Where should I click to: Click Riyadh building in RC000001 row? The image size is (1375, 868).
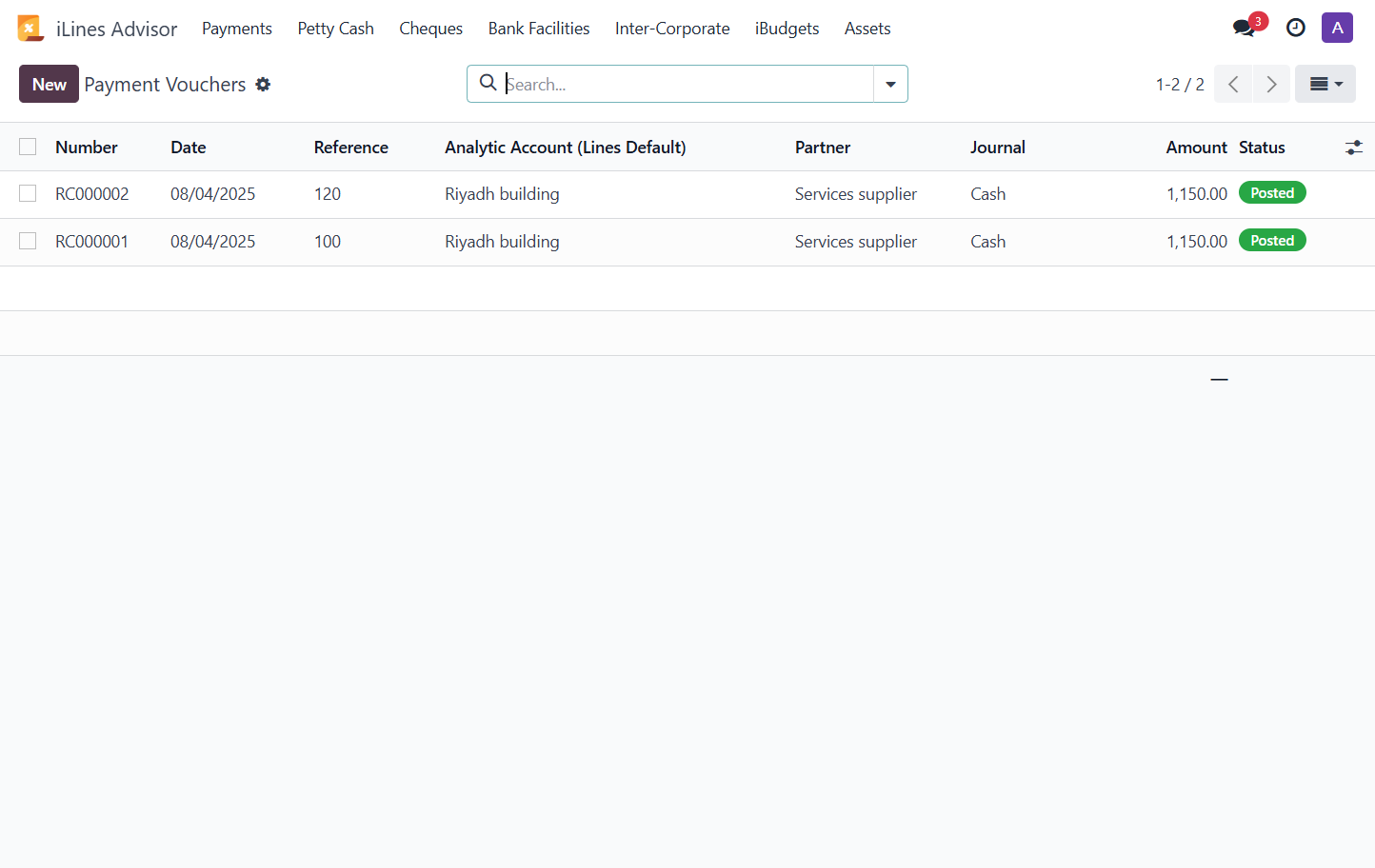coord(502,242)
